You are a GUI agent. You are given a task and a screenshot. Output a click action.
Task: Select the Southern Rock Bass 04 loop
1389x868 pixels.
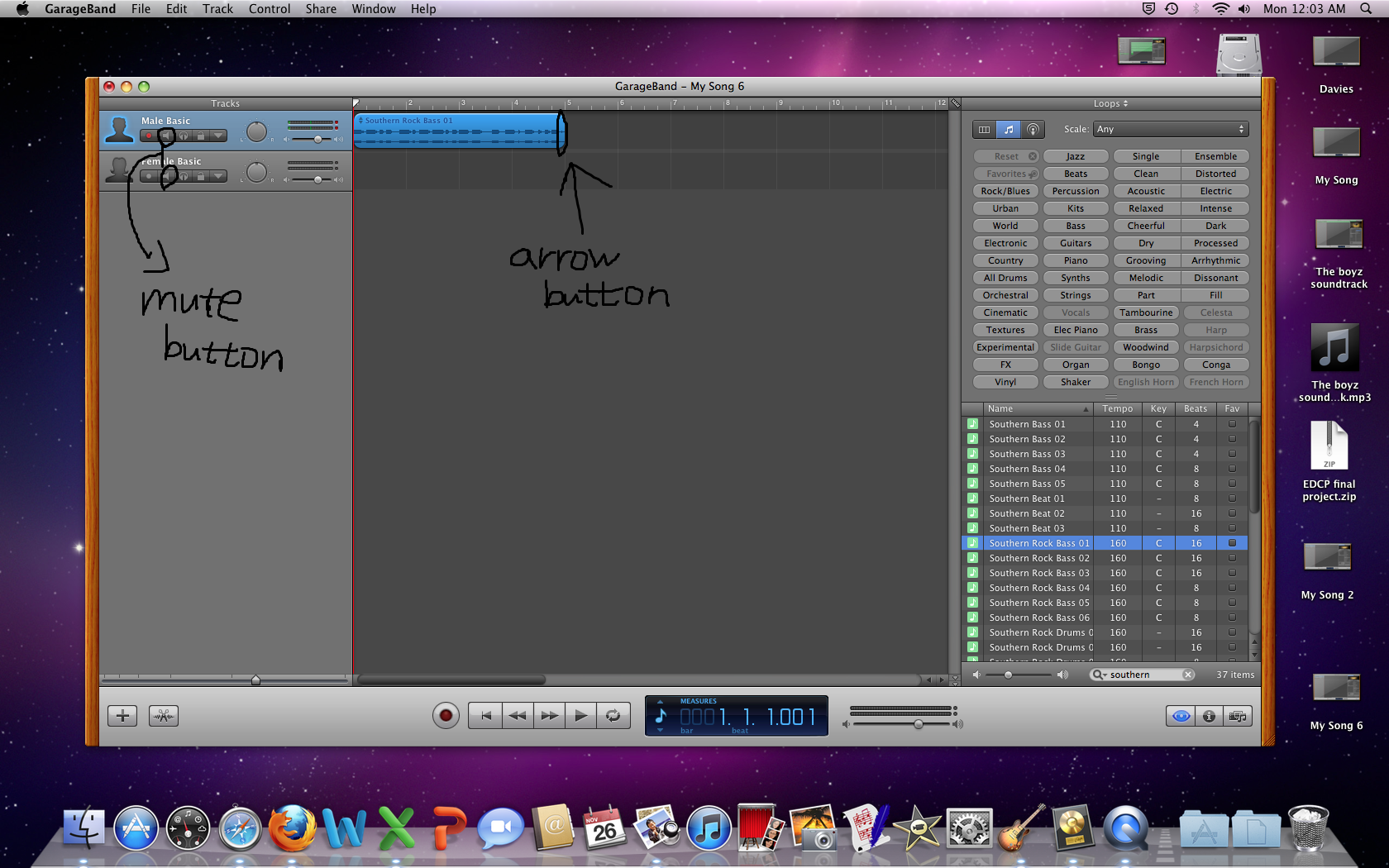(x=1105, y=588)
